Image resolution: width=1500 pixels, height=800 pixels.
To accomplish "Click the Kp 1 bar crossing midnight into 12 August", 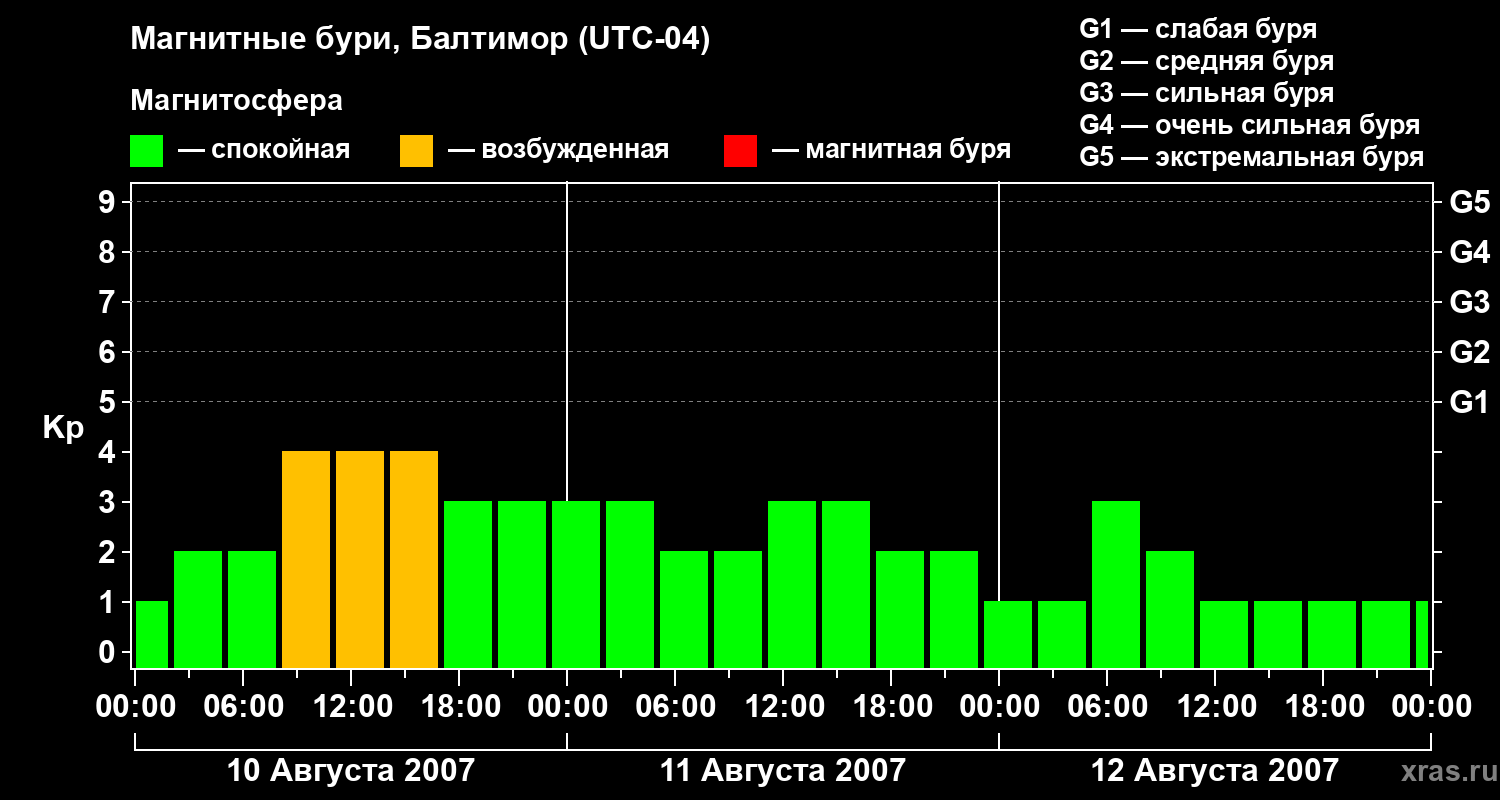I will (x=1008, y=635).
